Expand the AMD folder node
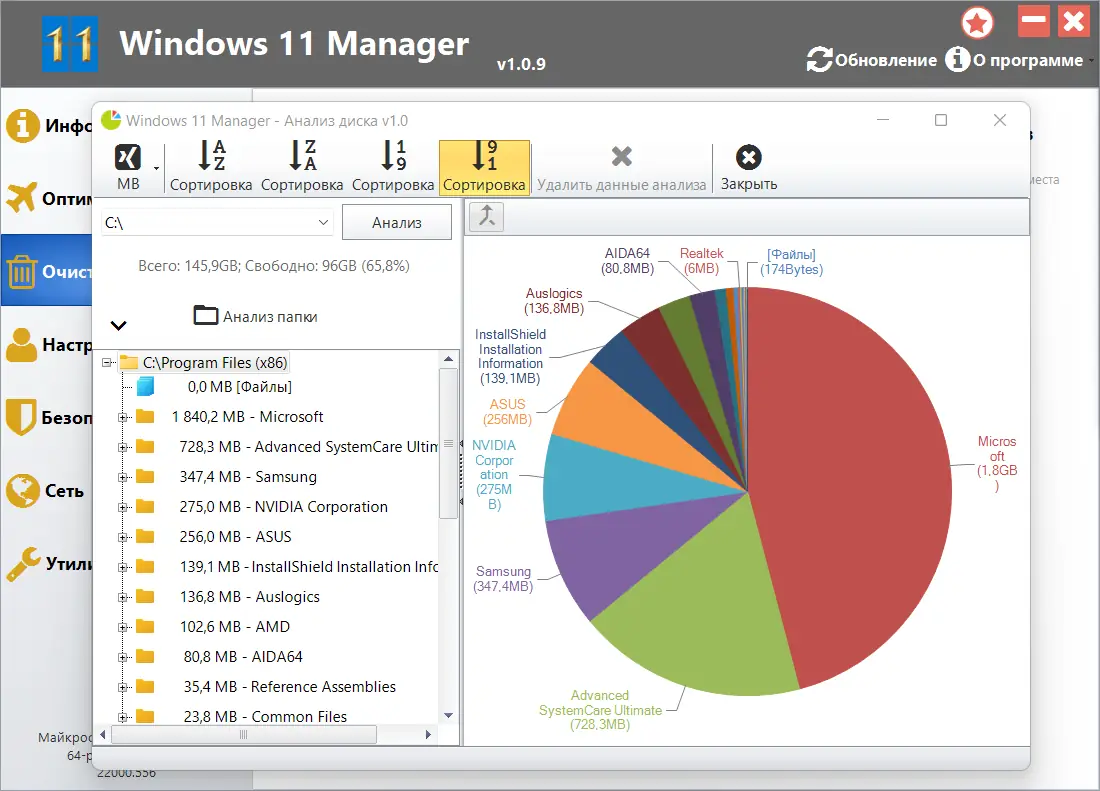Viewport: 1100px width, 791px height. (123, 628)
